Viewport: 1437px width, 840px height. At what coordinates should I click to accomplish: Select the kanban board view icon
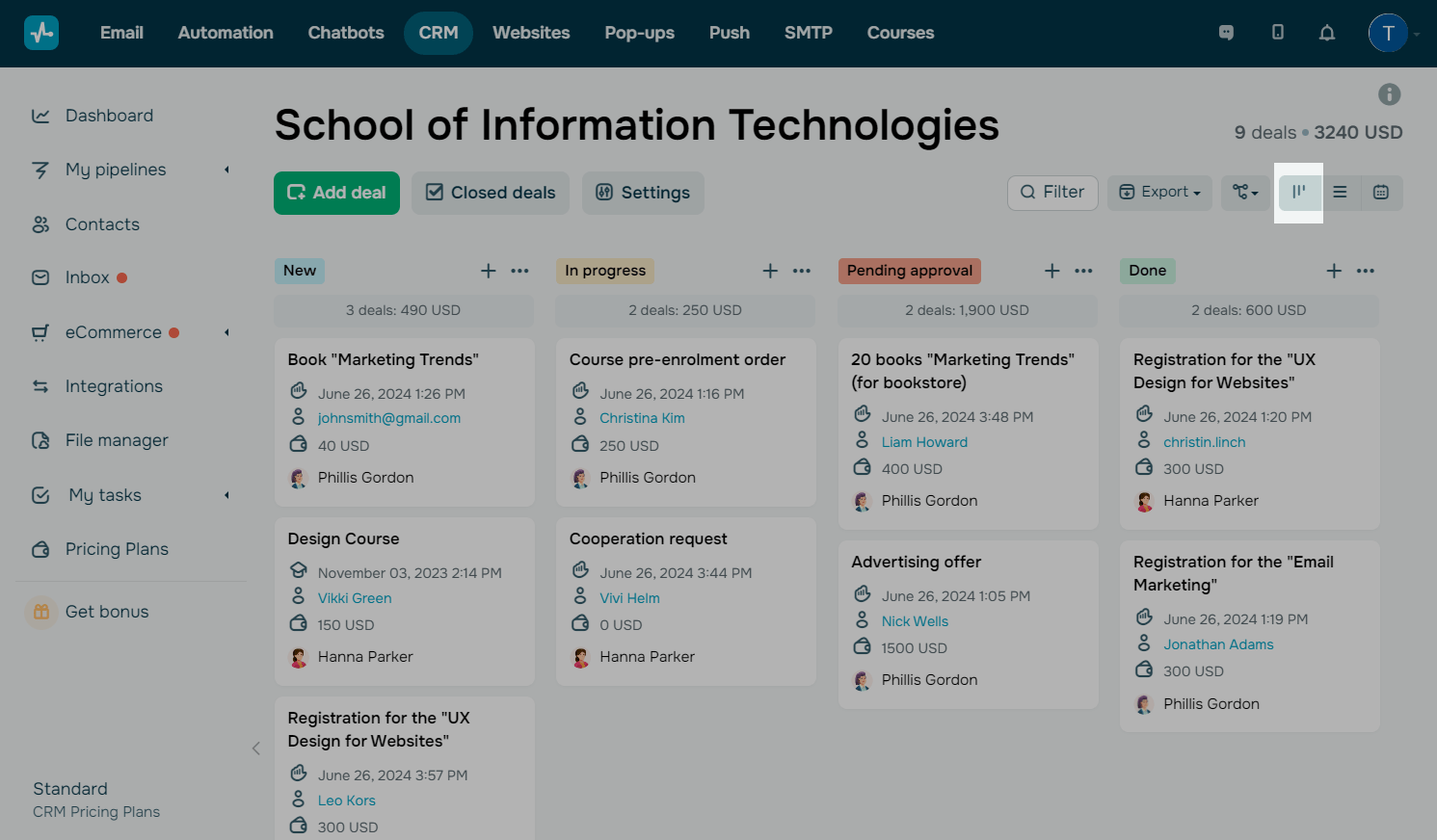click(1298, 193)
